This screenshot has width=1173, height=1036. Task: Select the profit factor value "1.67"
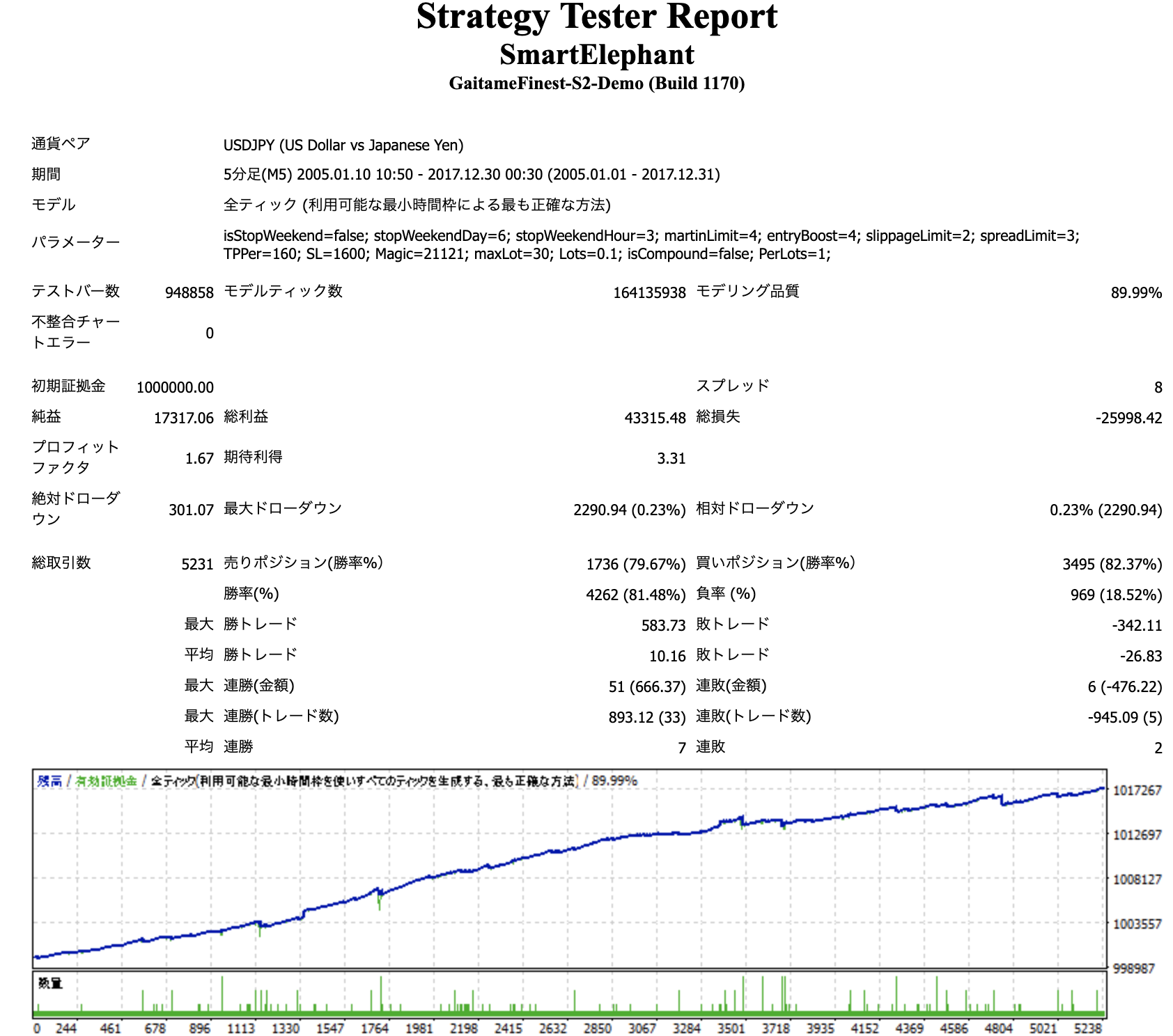(x=199, y=458)
